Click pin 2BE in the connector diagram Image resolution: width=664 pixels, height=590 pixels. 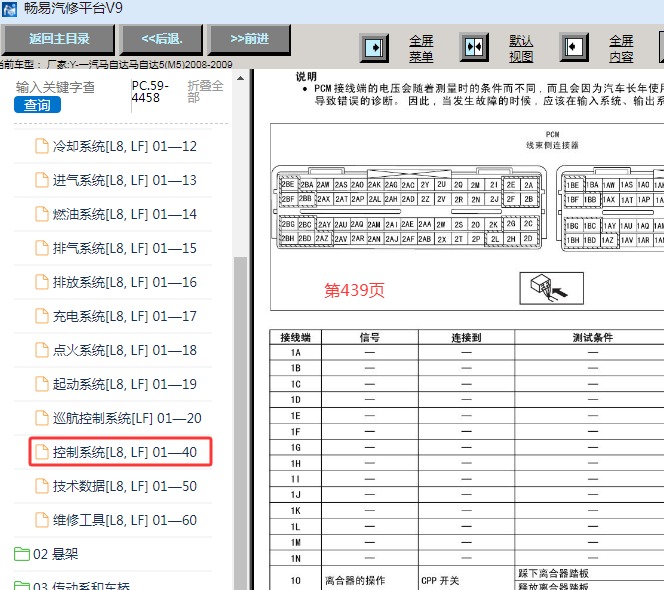tap(288, 184)
